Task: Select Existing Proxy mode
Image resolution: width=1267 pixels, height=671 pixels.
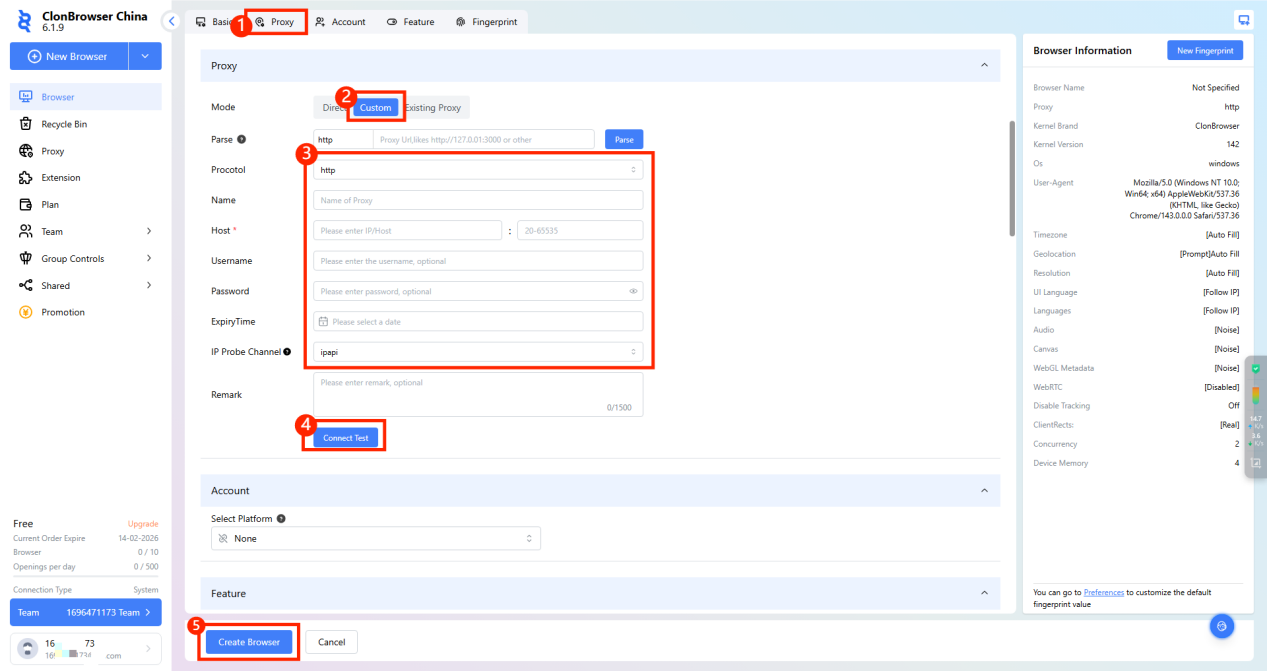Action: [434, 108]
